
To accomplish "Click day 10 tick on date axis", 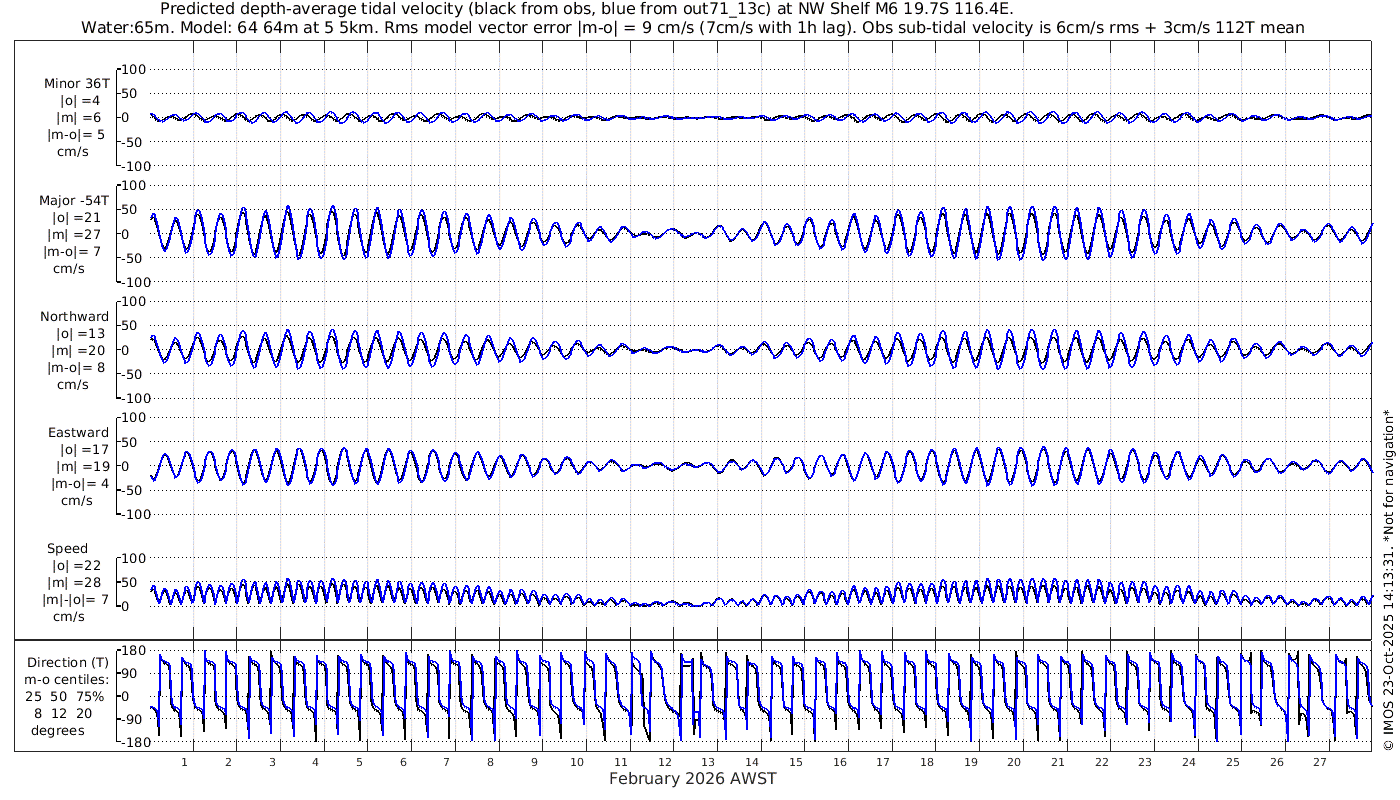I will [577, 762].
